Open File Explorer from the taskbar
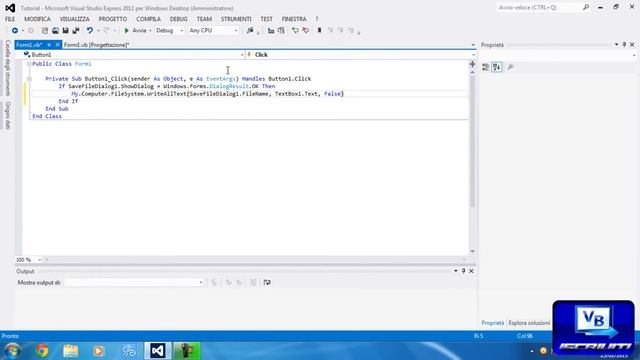Viewport: 640px width, 360px height. pos(71,351)
